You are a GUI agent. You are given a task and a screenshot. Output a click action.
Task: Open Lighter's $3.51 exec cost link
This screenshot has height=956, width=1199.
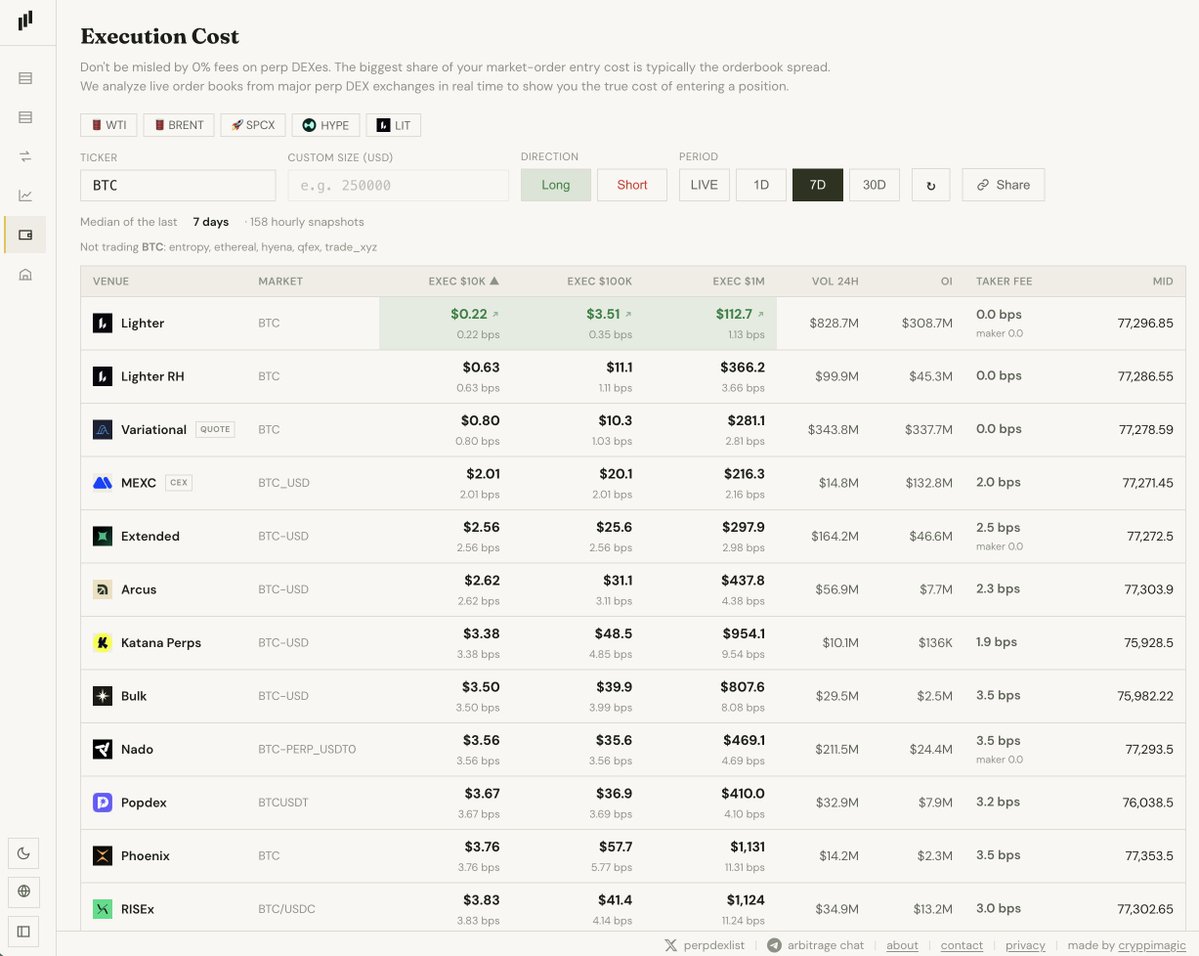(609, 314)
